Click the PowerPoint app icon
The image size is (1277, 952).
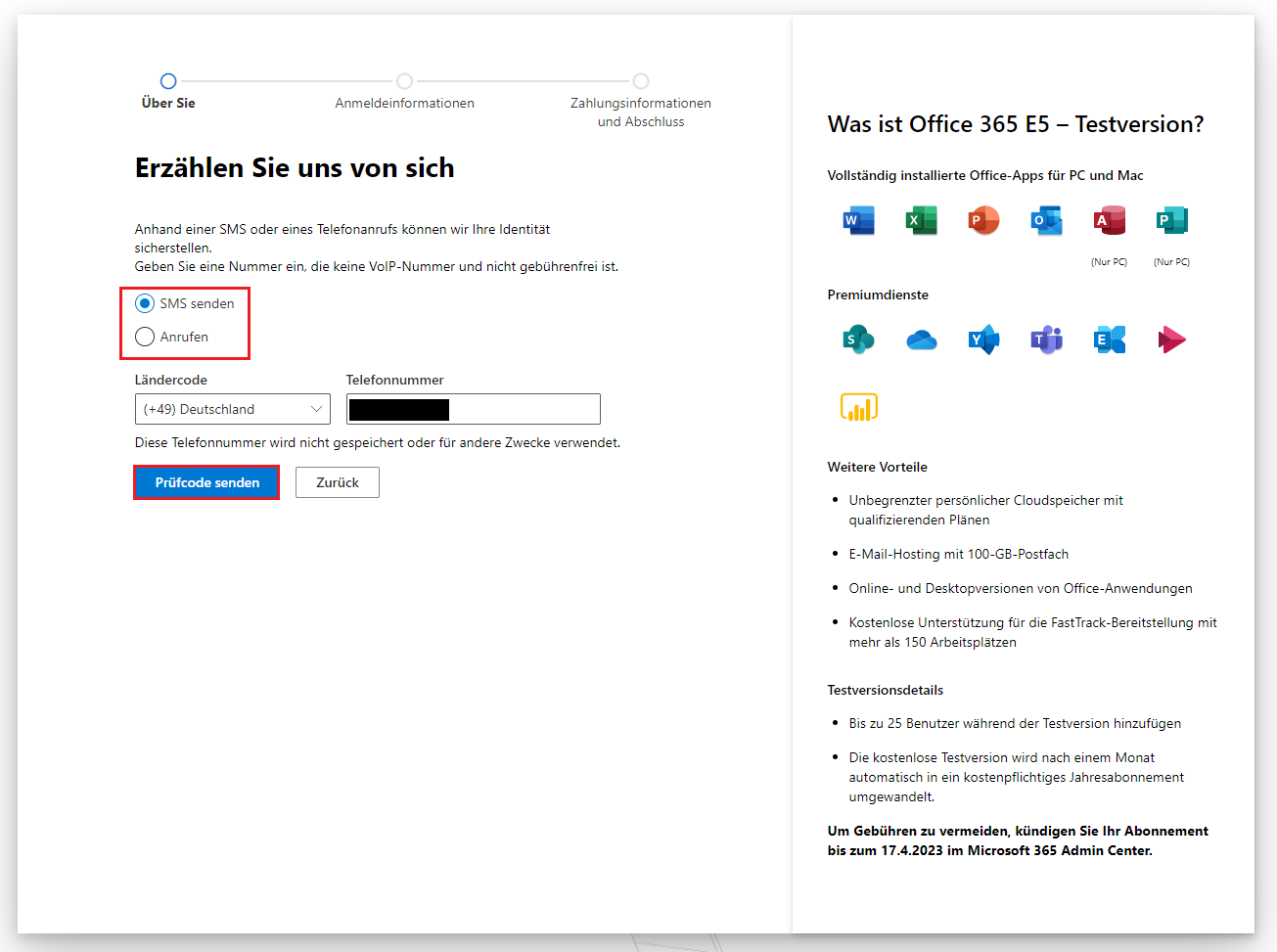click(983, 220)
